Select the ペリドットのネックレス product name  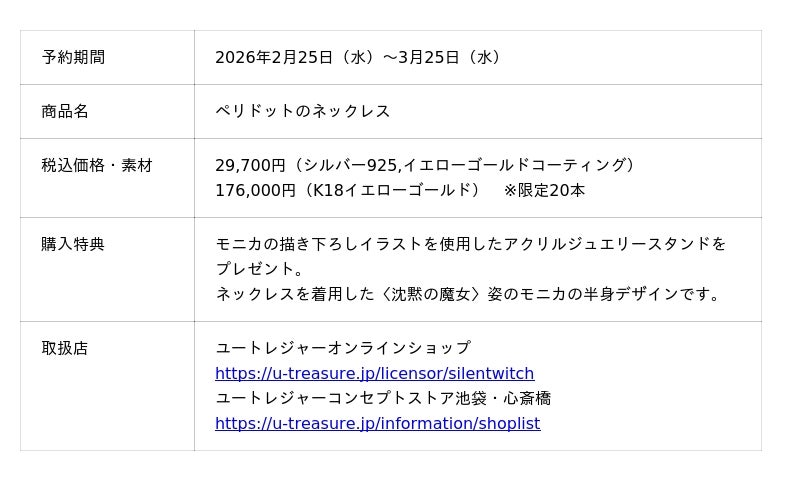302,111
